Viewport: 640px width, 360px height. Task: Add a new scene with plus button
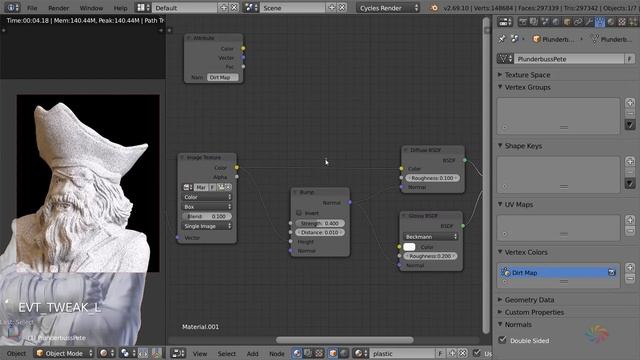(x=331, y=7)
